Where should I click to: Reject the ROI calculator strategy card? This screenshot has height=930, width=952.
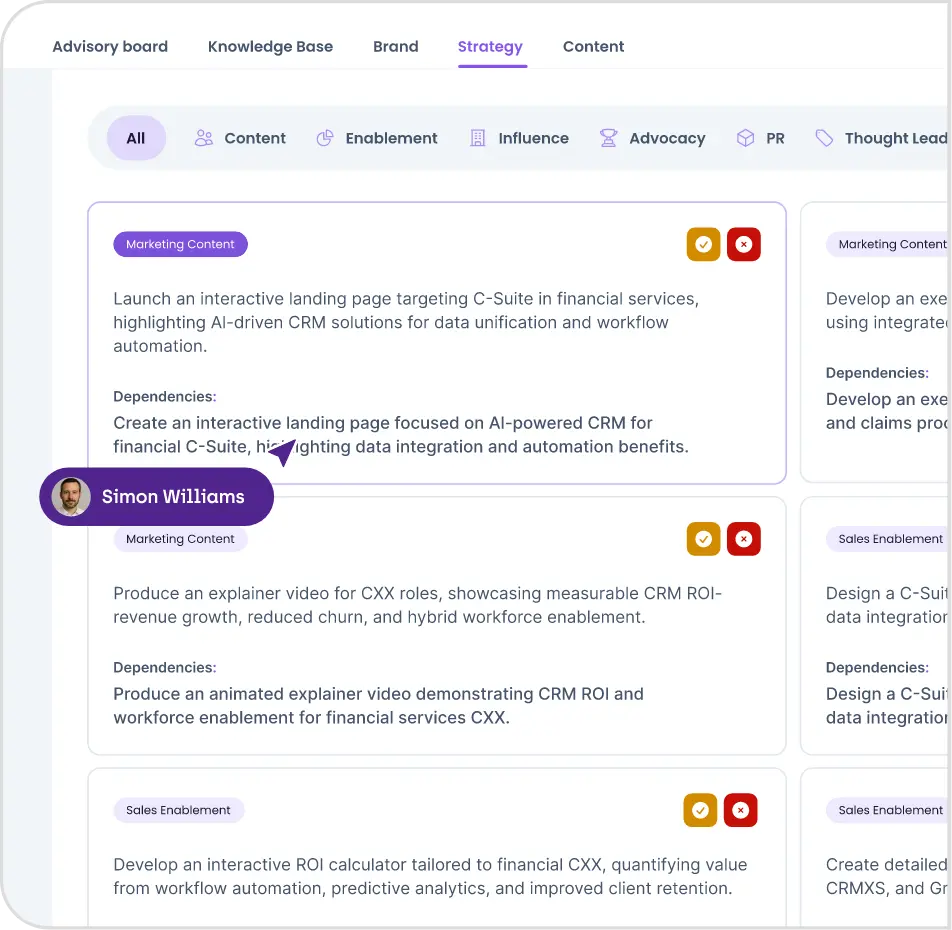coord(740,810)
